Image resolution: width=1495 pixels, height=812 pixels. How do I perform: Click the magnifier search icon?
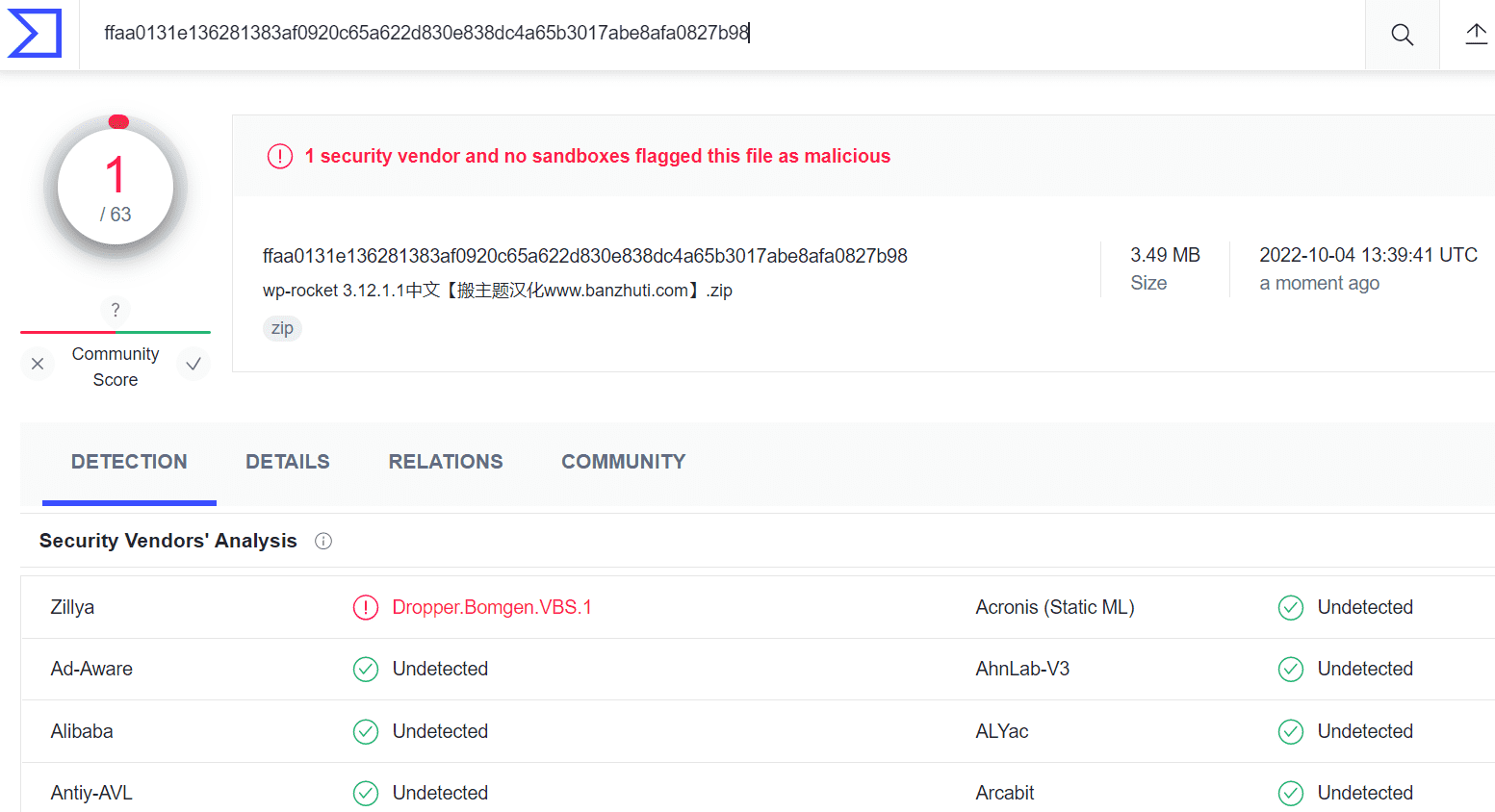[x=1403, y=35]
